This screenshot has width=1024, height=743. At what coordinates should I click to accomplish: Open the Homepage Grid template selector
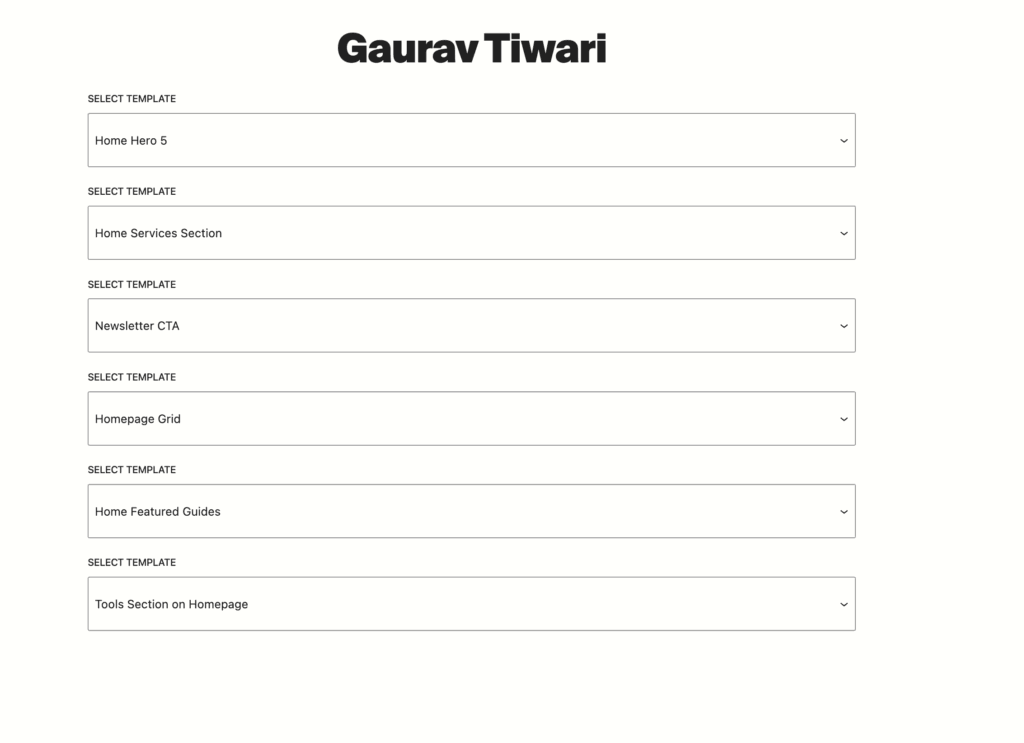(472, 418)
